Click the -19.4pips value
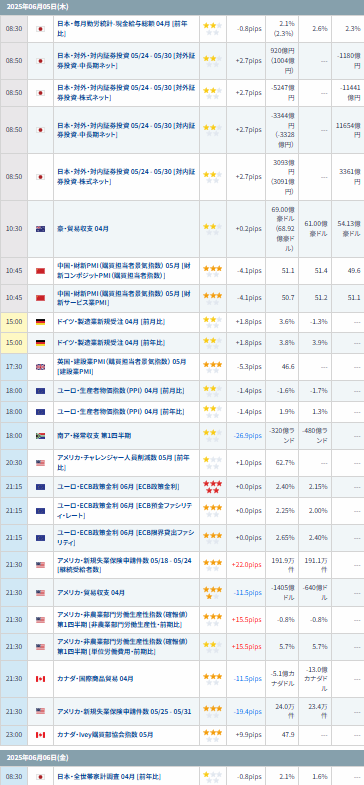Viewport: 364px width, 785px height. click(x=247, y=711)
